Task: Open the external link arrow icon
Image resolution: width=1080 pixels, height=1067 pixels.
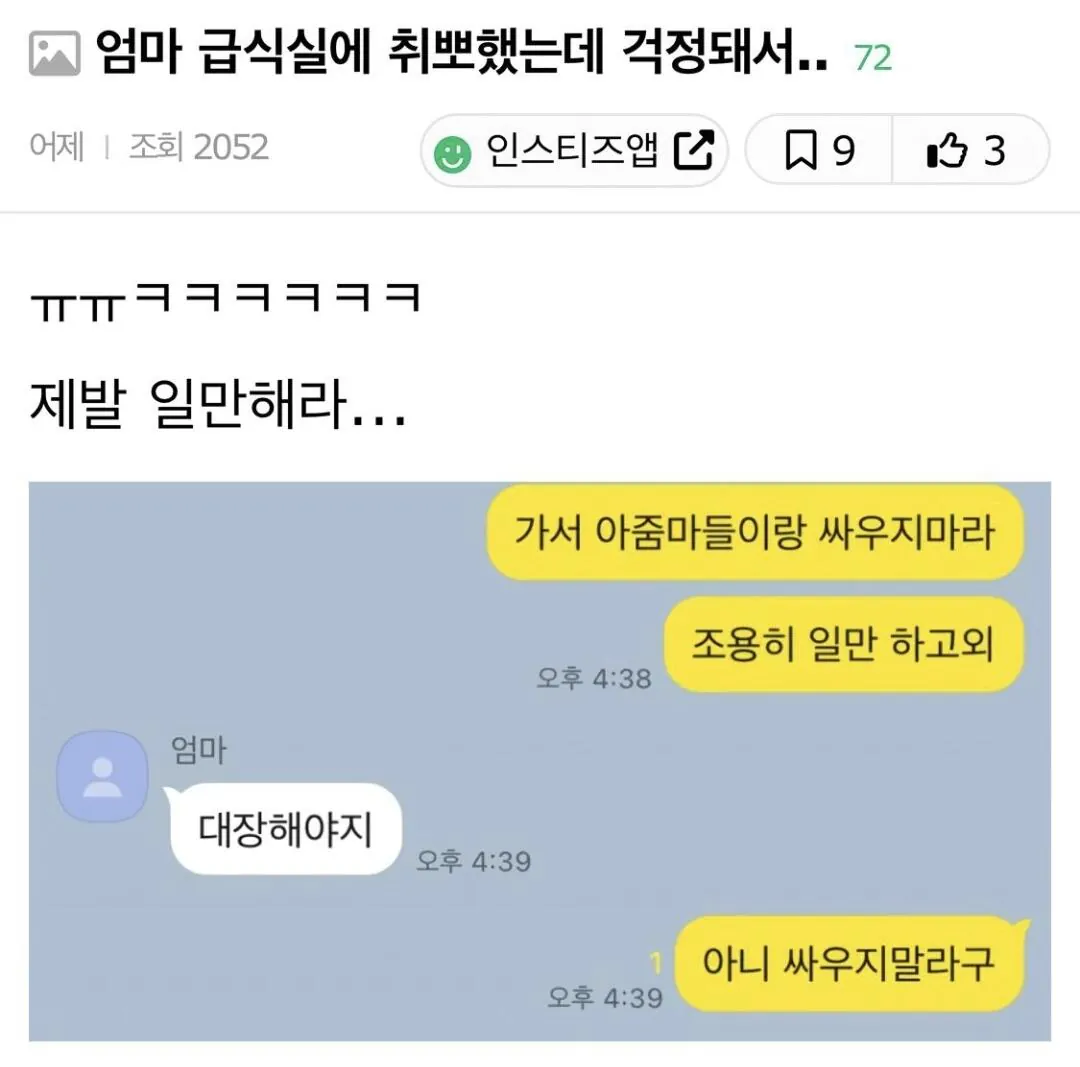Action: point(693,149)
